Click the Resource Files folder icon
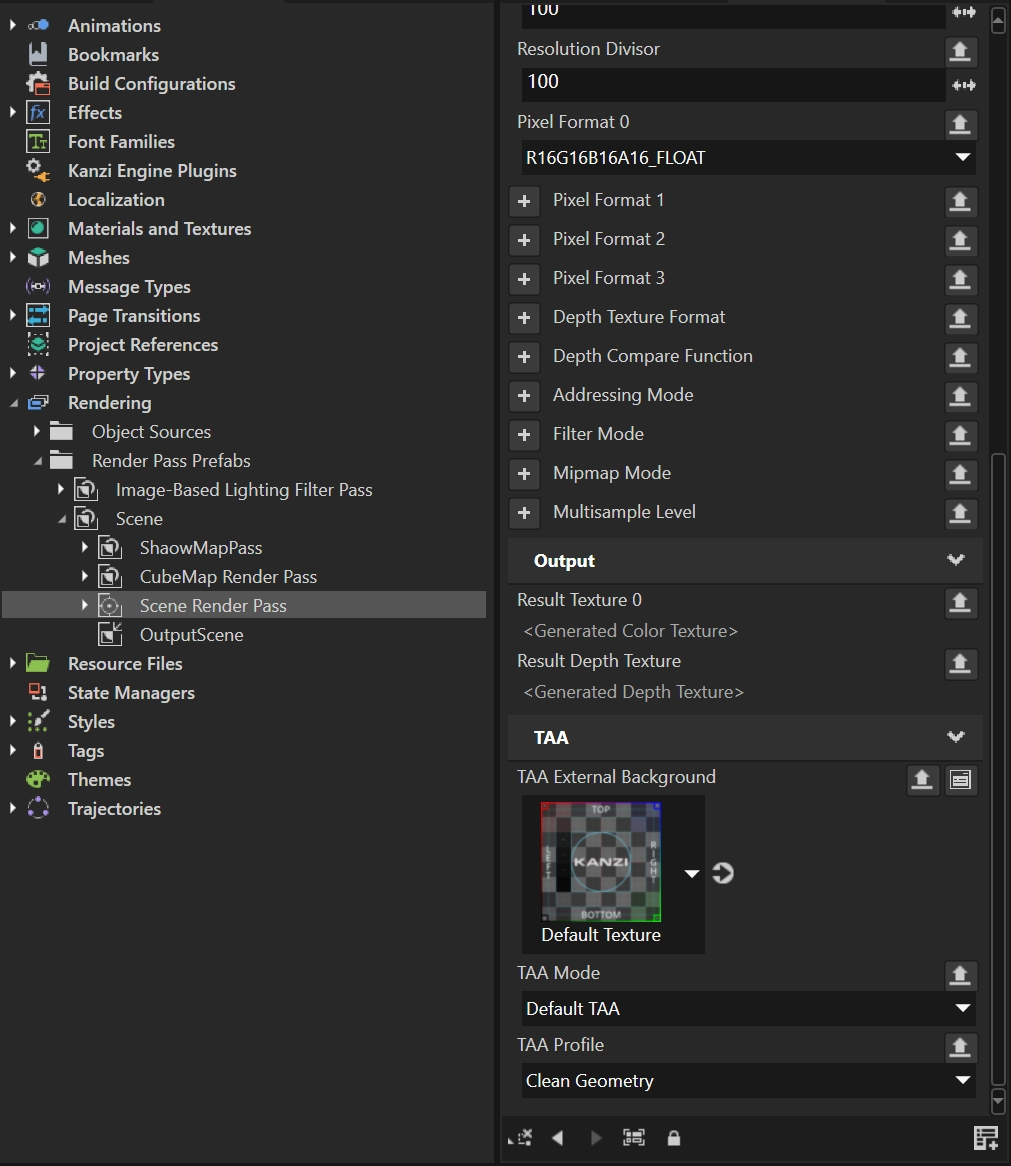Viewport: 1011px width, 1166px height. 38,663
